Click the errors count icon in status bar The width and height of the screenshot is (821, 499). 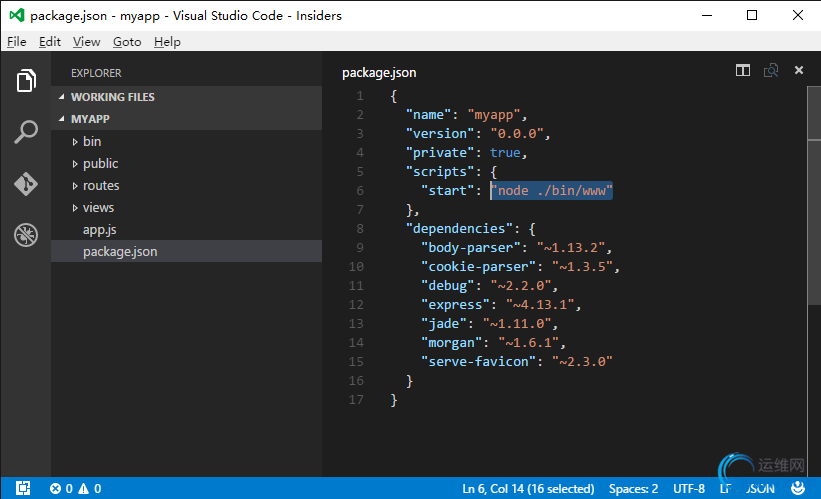coord(56,489)
